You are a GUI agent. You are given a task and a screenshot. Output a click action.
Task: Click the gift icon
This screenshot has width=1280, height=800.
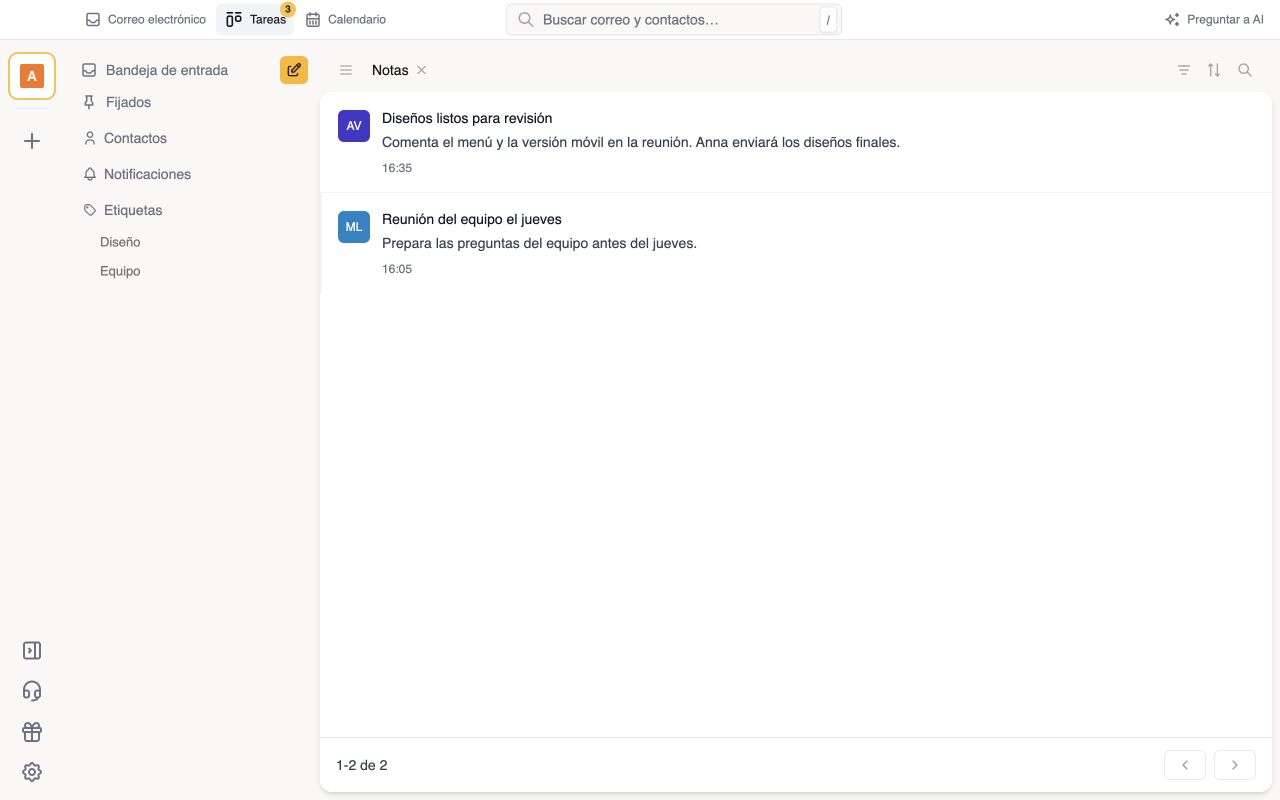(x=32, y=732)
